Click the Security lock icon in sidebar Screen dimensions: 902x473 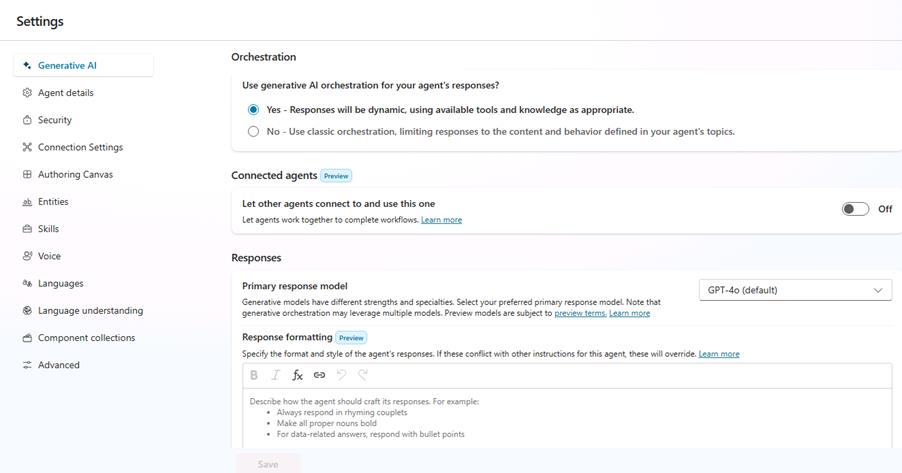[27, 120]
